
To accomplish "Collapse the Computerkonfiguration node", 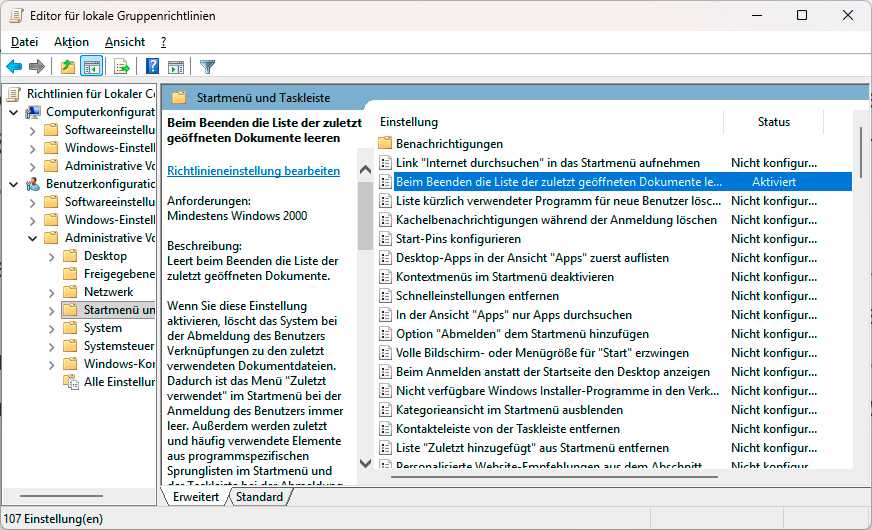I will pyautogui.click(x=14, y=112).
